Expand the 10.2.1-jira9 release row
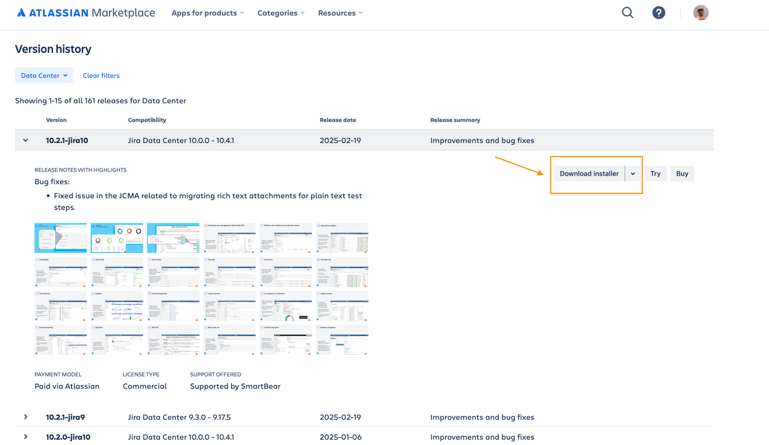 tap(26, 417)
